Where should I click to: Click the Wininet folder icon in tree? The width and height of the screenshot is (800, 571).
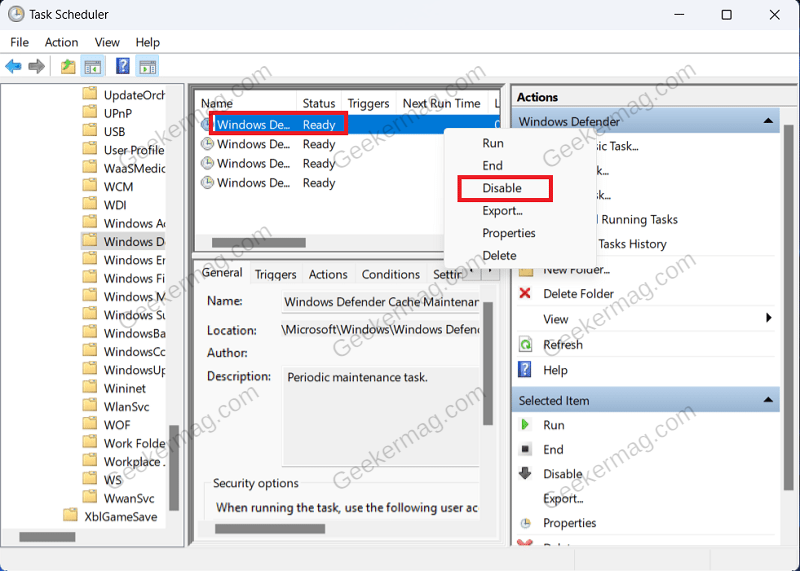point(90,387)
